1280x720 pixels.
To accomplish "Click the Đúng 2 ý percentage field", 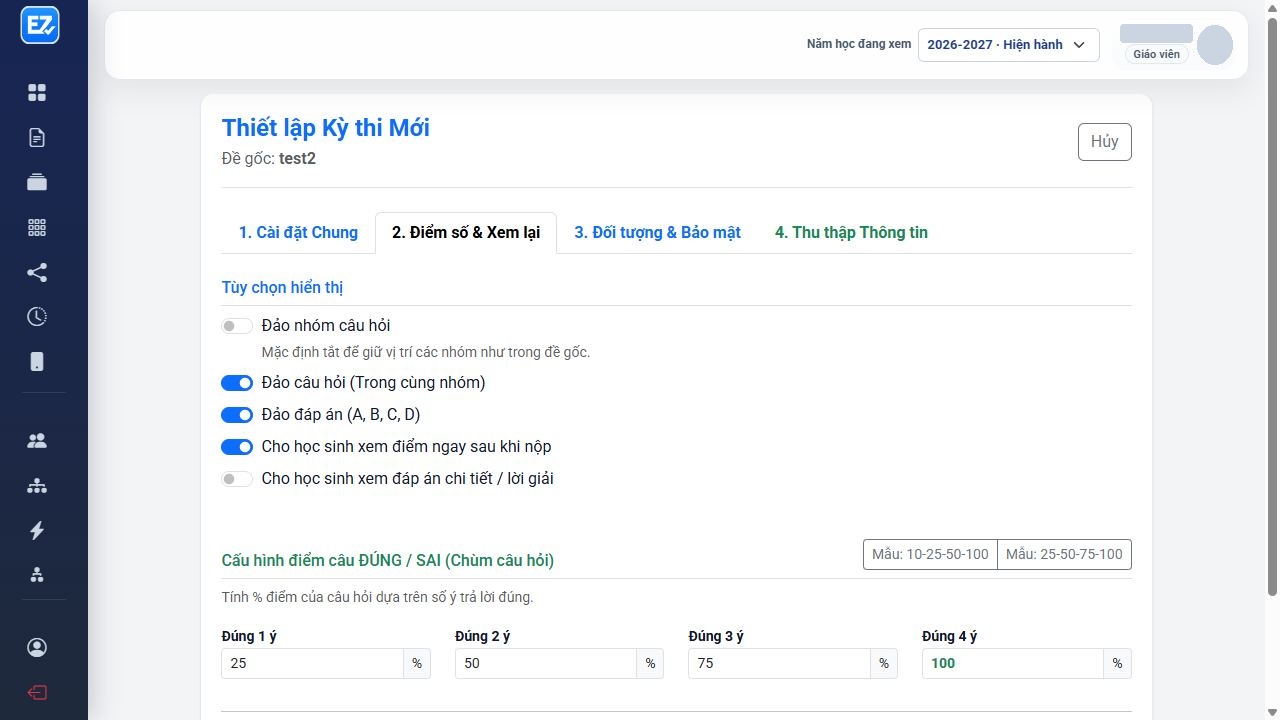I will tap(546, 663).
